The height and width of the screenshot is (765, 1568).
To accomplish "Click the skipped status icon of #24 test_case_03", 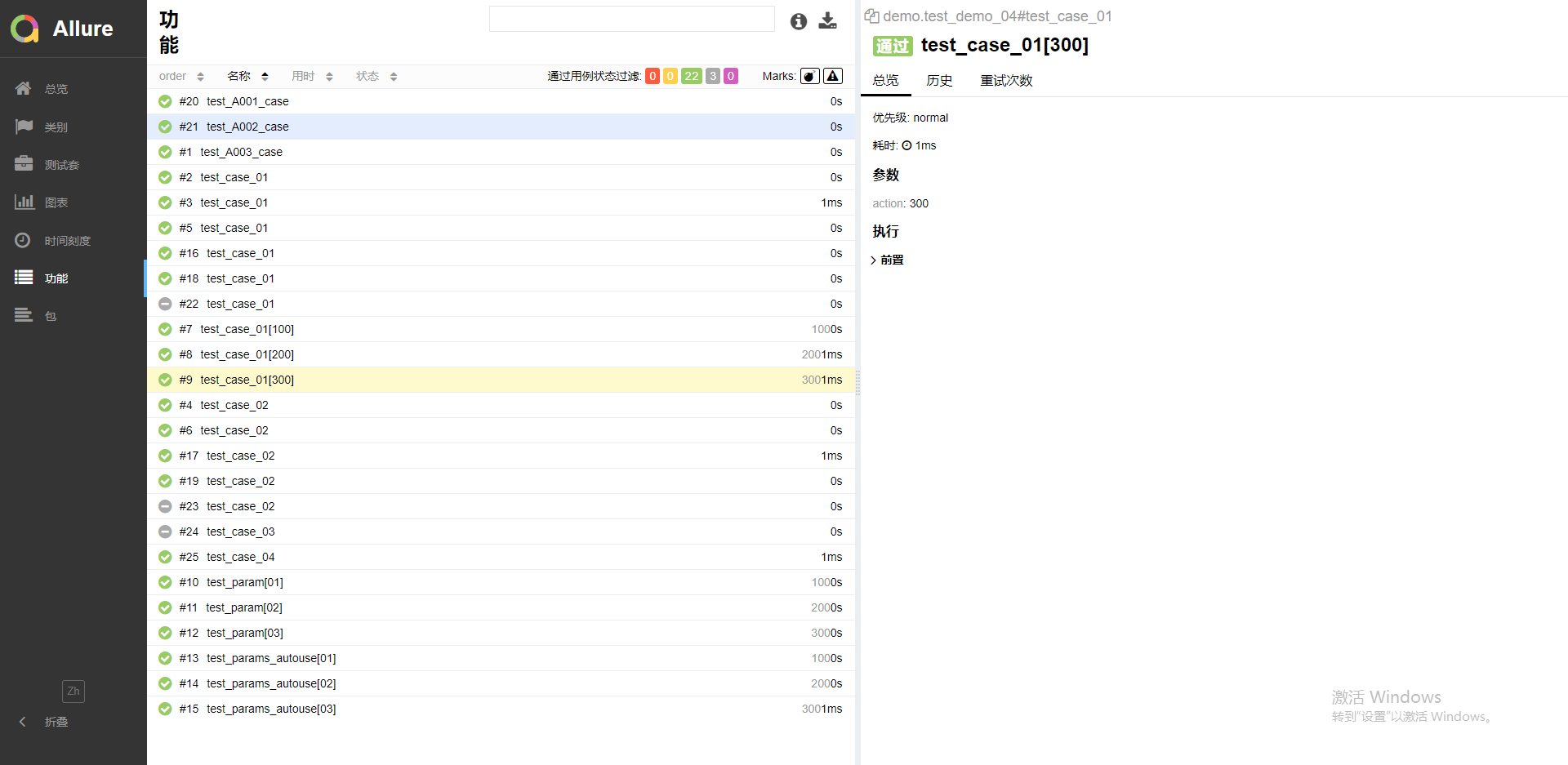I will [x=165, y=531].
